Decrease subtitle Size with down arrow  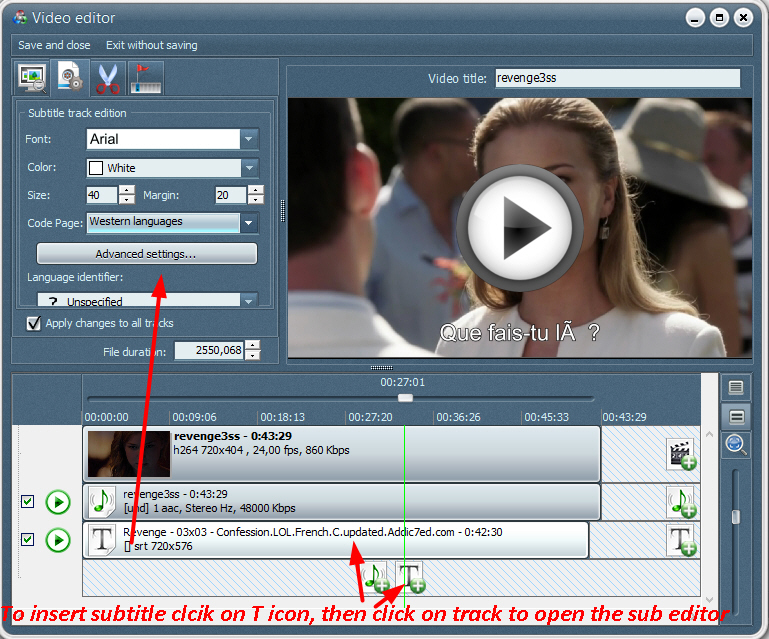pos(127,200)
